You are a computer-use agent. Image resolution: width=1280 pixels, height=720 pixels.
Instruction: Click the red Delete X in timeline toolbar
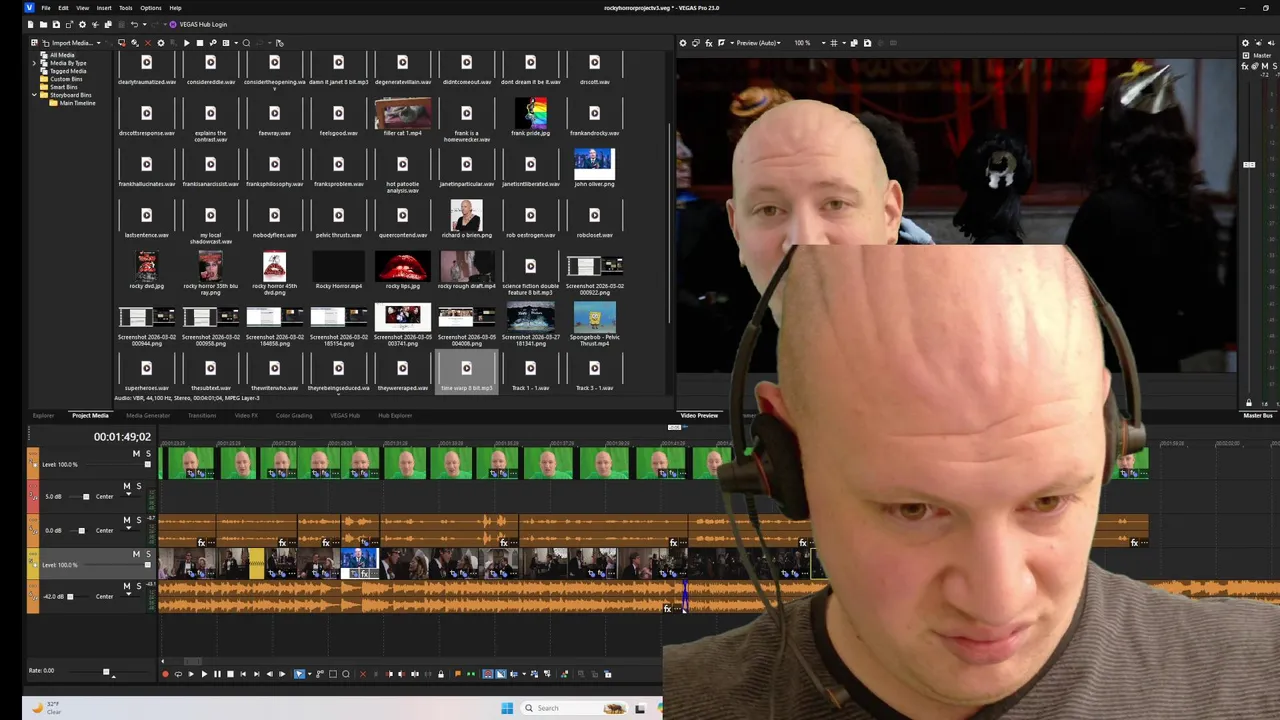tap(363, 674)
